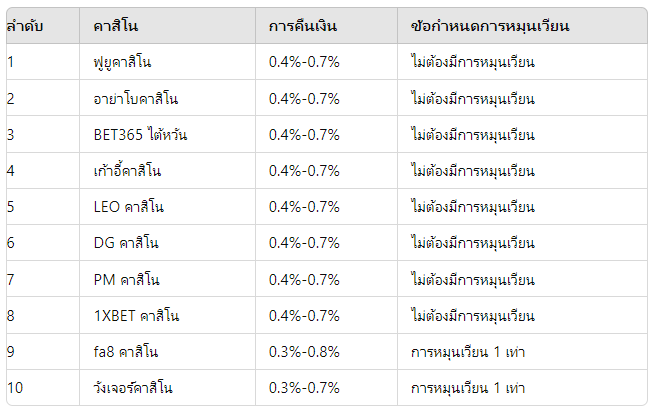
Task: Click the rank number 10 cell
Action: pyautogui.click(x=43, y=388)
